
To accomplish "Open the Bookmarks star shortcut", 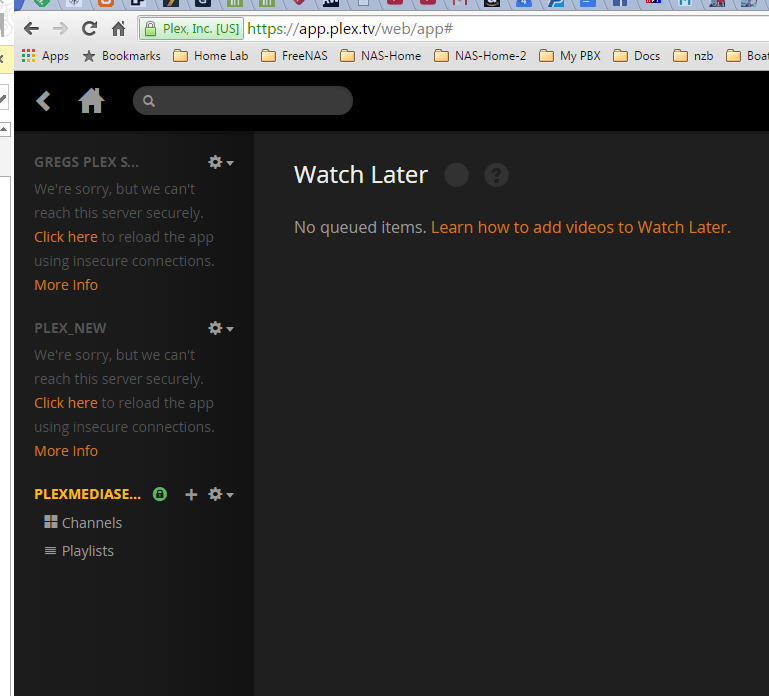I will (x=121, y=56).
